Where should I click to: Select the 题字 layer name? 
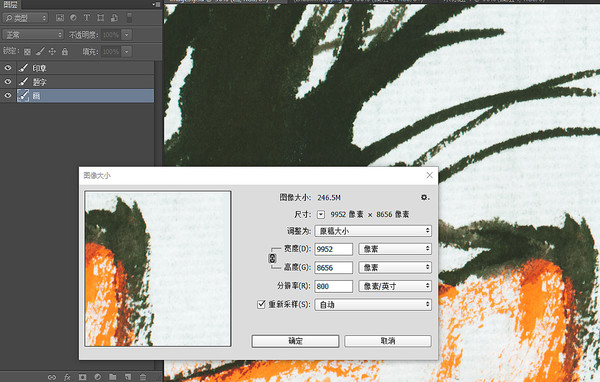[39, 82]
